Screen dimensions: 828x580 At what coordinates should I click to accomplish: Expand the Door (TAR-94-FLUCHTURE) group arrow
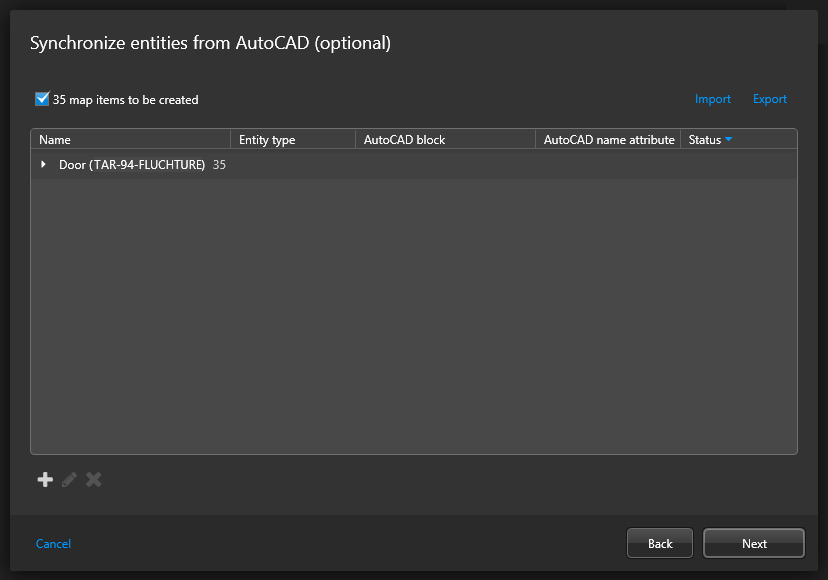[43, 164]
